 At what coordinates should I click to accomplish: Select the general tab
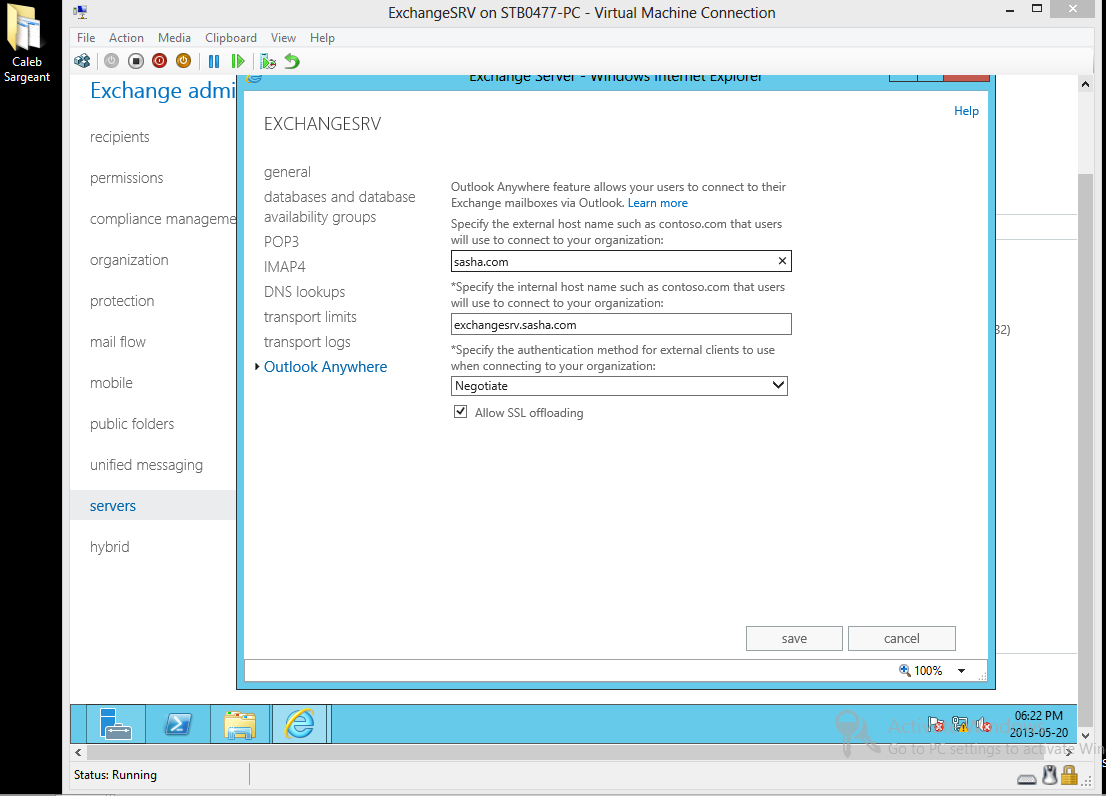(x=287, y=172)
